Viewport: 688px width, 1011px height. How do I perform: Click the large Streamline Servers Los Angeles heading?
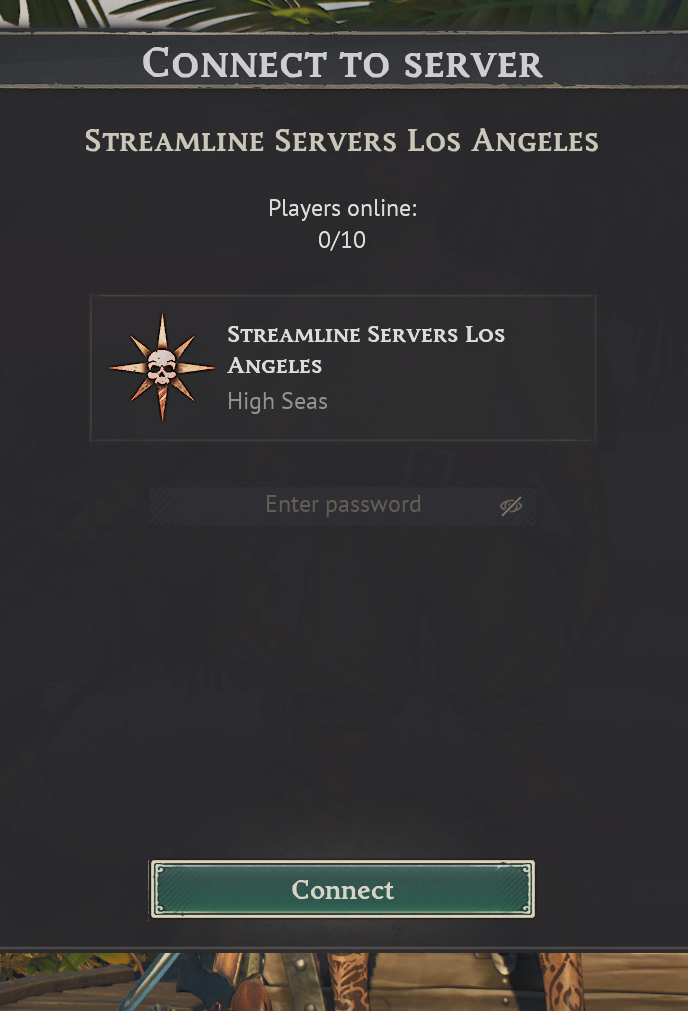tap(342, 141)
